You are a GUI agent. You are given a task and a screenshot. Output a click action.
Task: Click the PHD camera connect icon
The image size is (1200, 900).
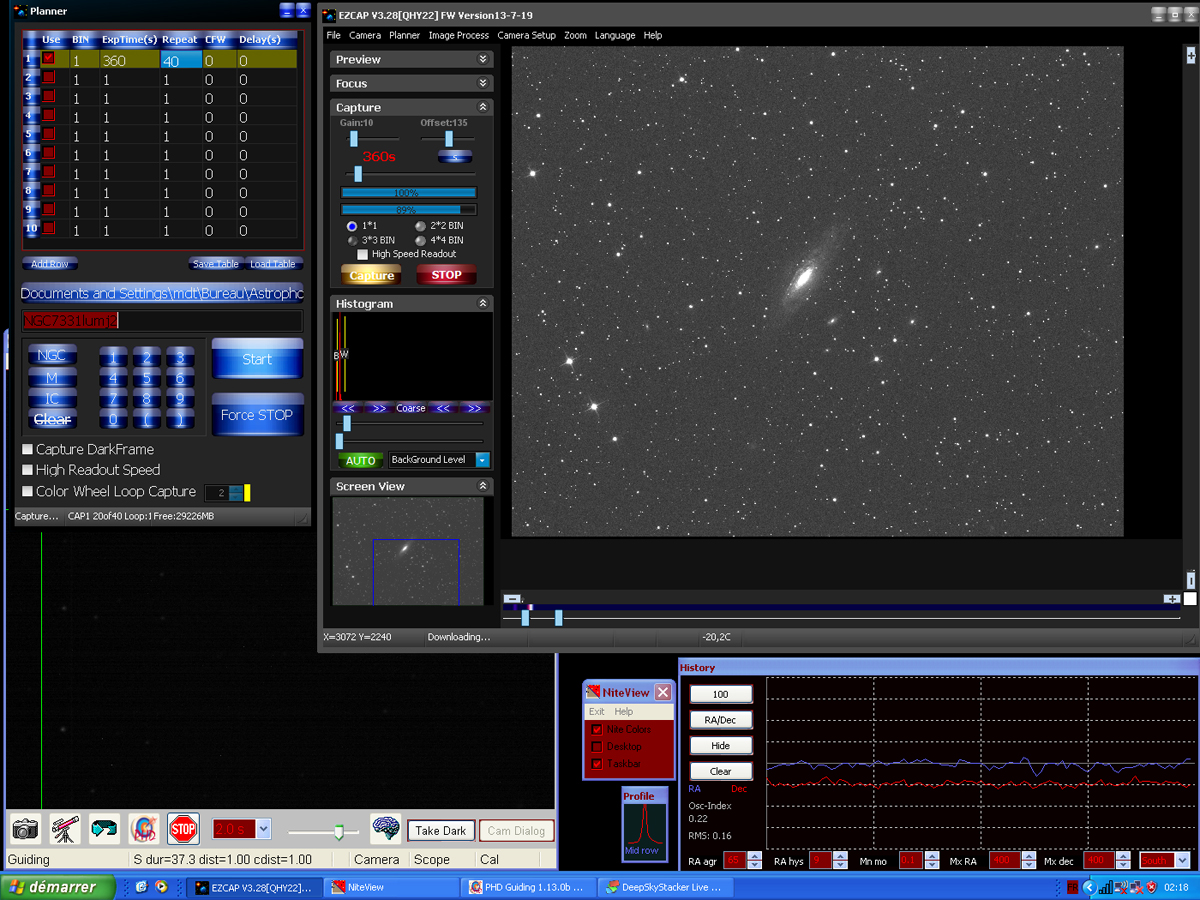click(25, 829)
